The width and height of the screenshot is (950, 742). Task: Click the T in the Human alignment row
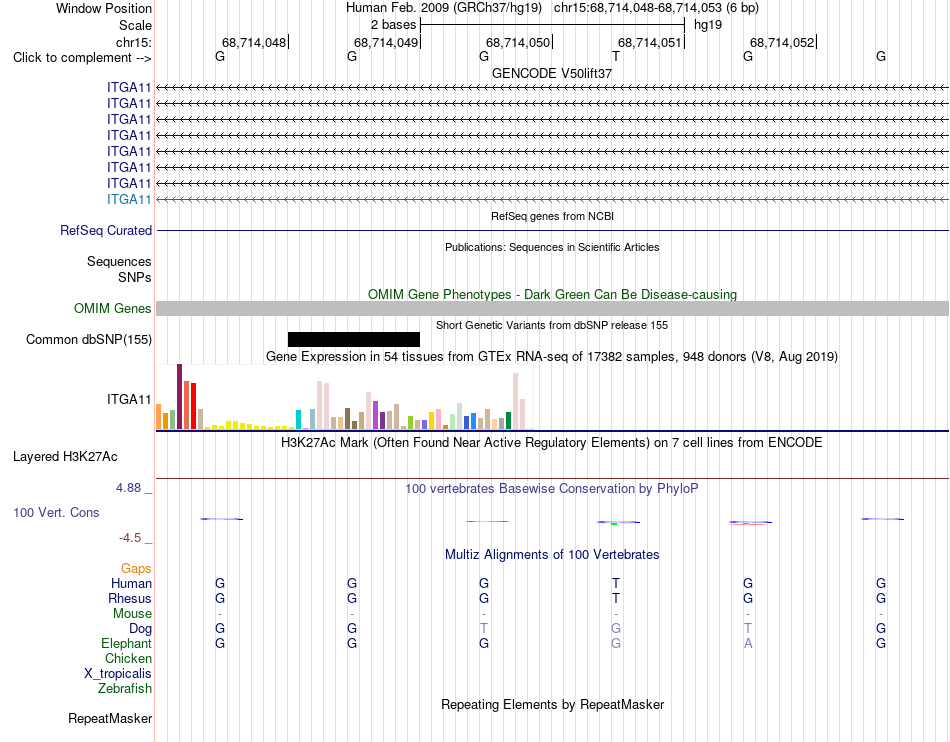[616, 583]
